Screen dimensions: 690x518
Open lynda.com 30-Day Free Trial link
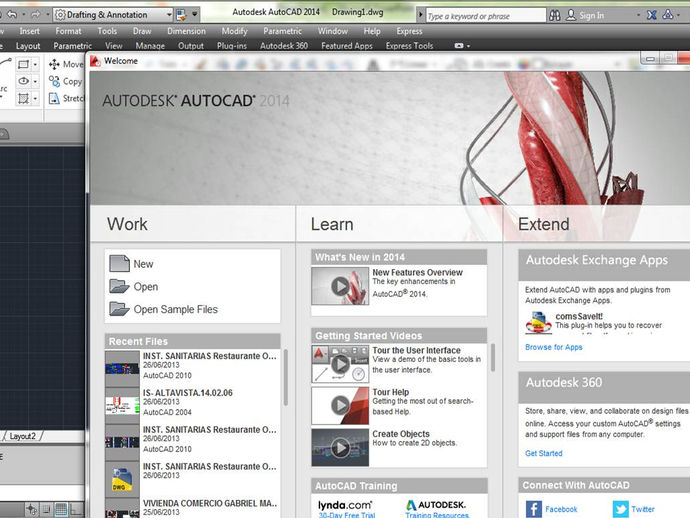[x=347, y=515]
